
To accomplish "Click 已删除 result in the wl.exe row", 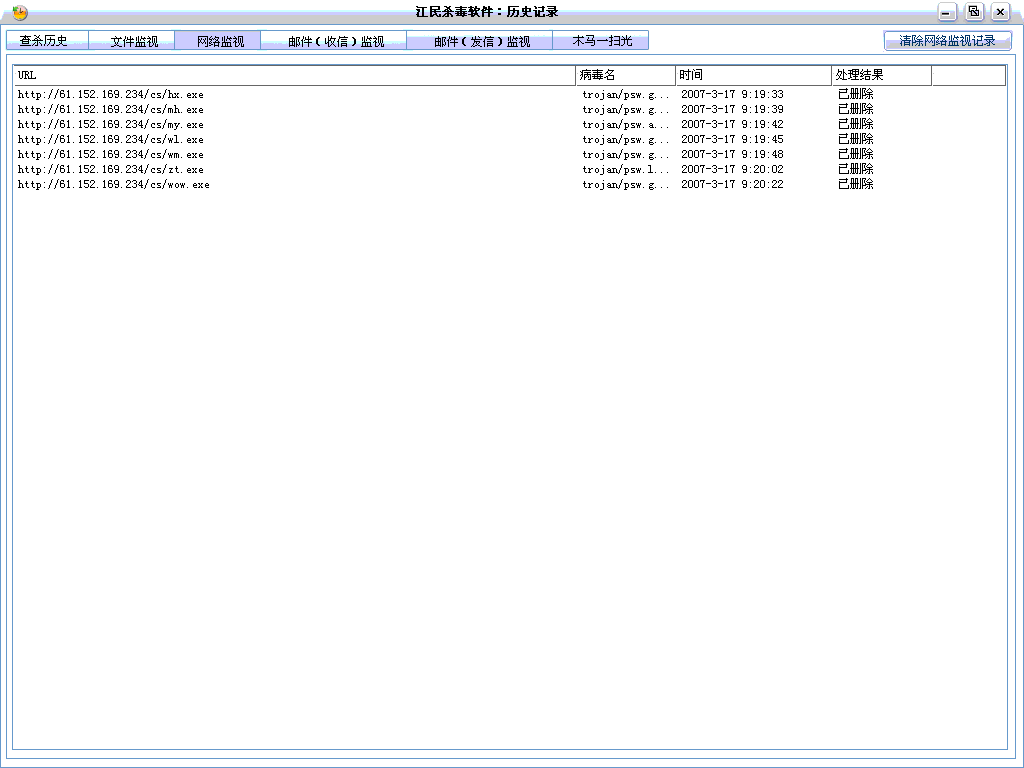I will click(856, 139).
